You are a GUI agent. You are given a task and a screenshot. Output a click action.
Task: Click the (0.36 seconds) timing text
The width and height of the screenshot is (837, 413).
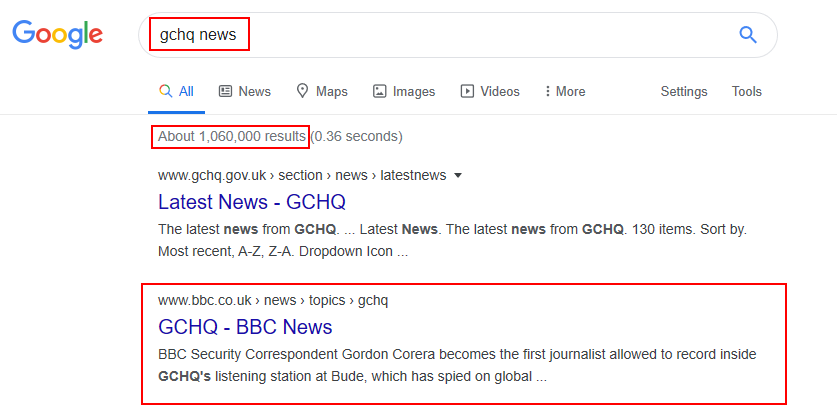357,136
